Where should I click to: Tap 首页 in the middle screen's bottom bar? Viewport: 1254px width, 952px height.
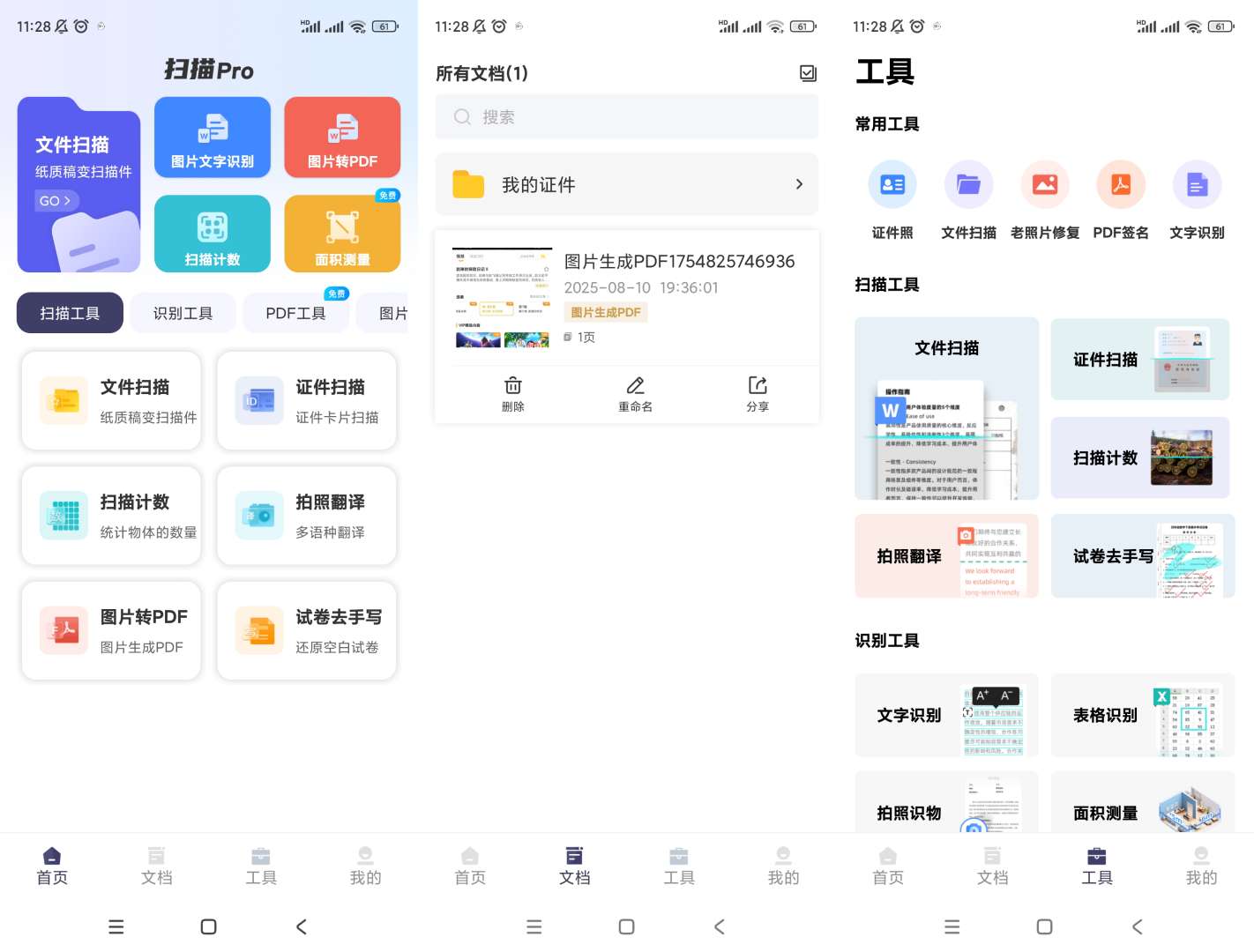(x=470, y=866)
